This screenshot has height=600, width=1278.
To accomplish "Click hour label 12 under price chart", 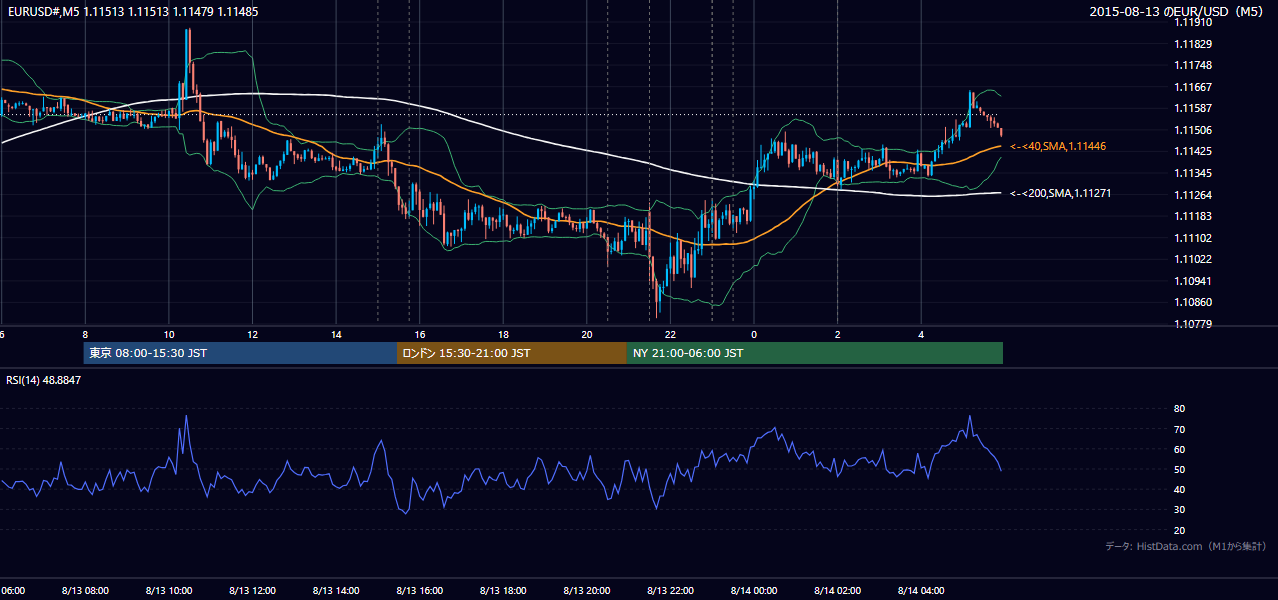I will 252,335.
